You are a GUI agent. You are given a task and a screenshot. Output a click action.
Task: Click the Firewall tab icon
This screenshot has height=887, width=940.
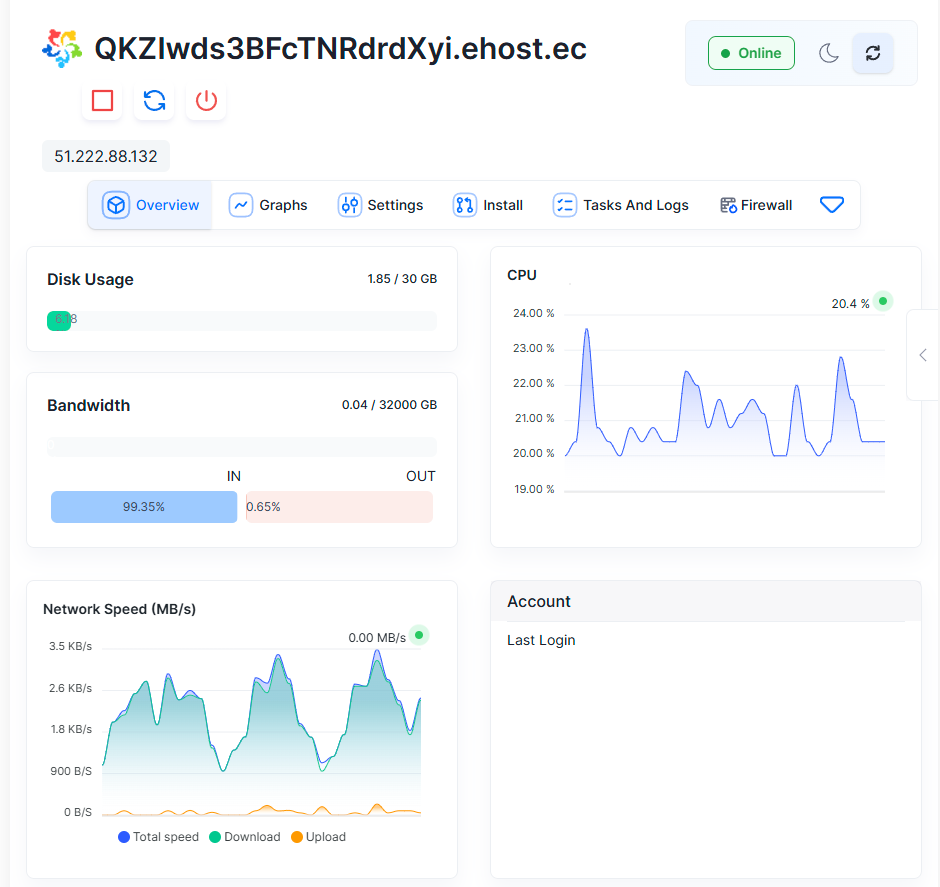tap(728, 205)
